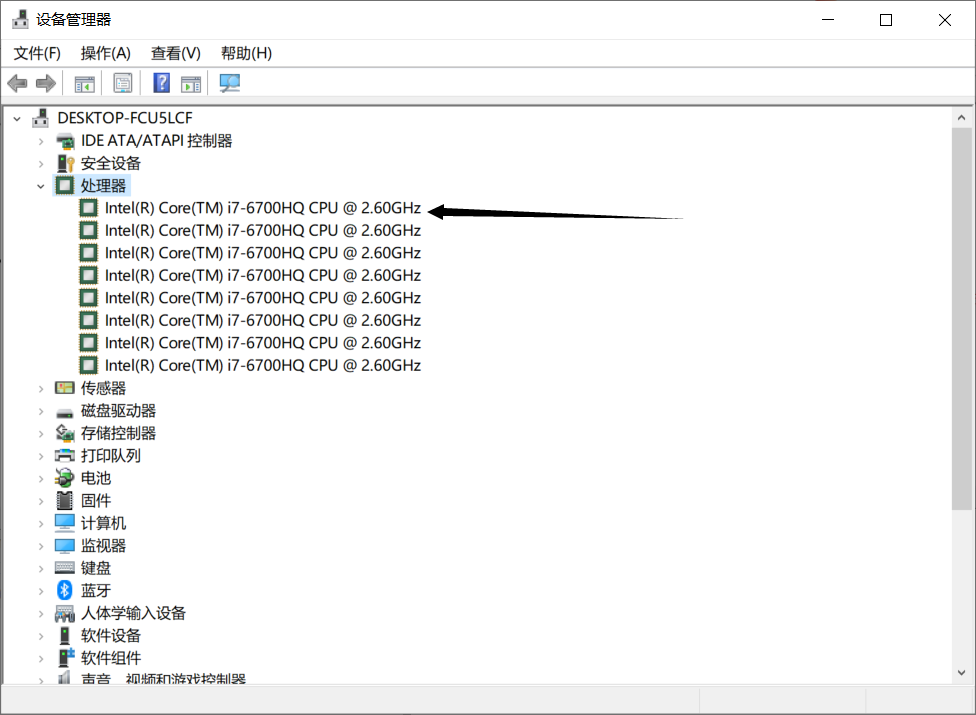Image resolution: width=976 pixels, height=715 pixels.
Task: Collapse the 处理器 node
Action: [x=41, y=186]
